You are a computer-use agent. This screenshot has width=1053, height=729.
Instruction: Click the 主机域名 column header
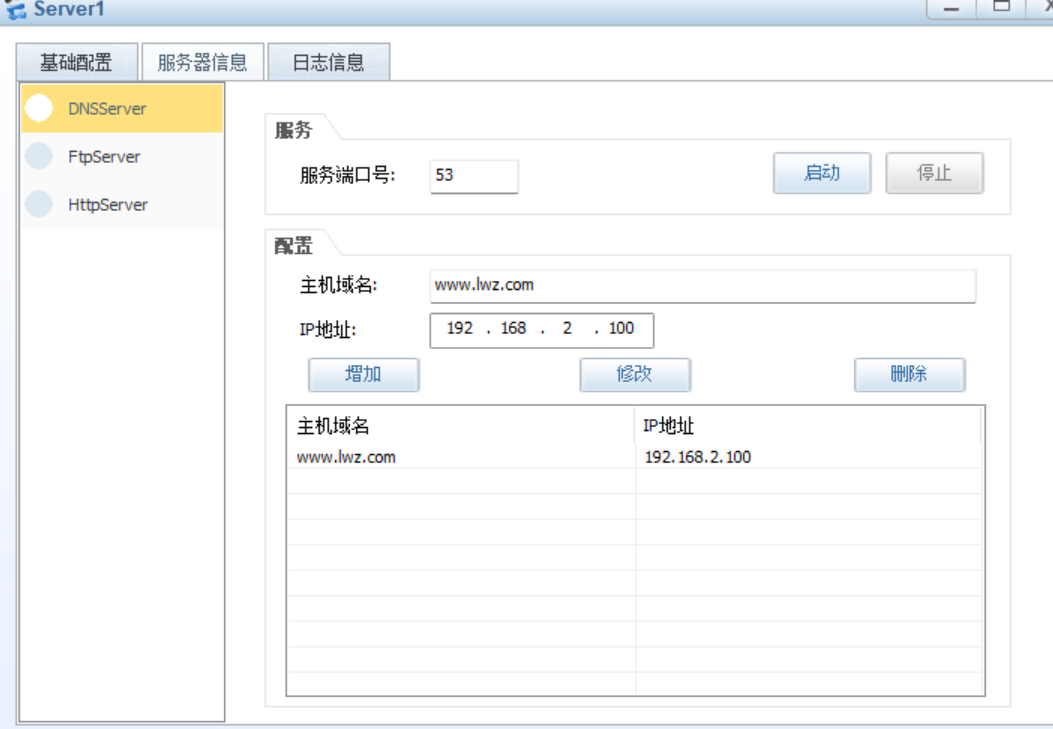point(461,426)
